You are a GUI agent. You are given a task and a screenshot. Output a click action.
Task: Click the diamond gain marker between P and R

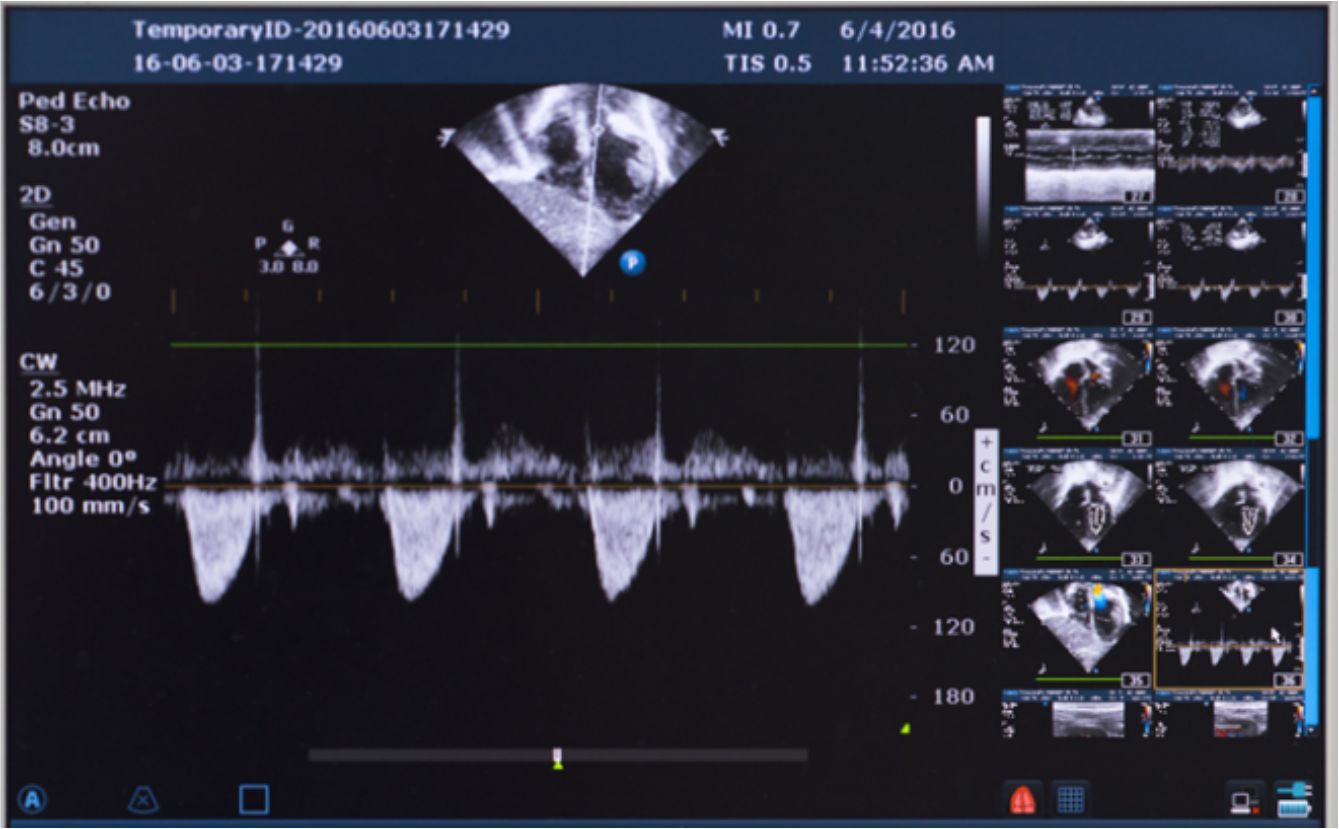tap(288, 247)
